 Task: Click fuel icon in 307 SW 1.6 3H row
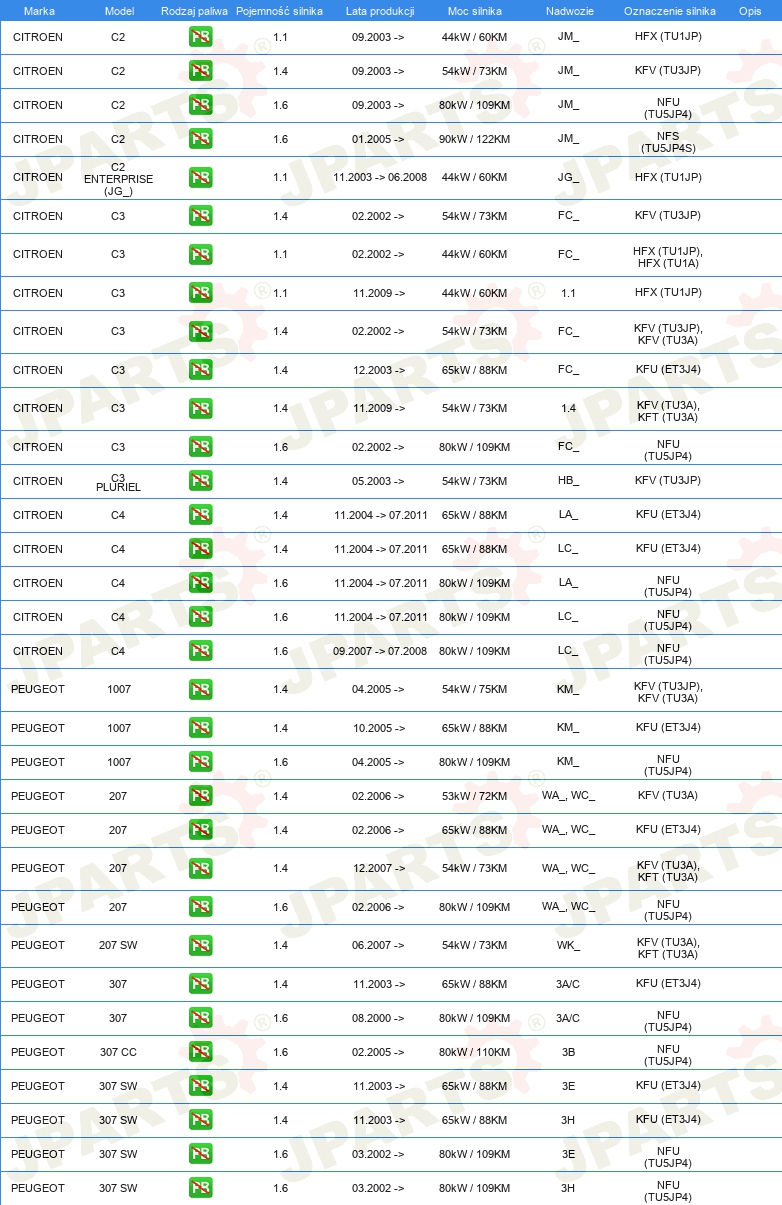pyautogui.click(x=200, y=1188)
